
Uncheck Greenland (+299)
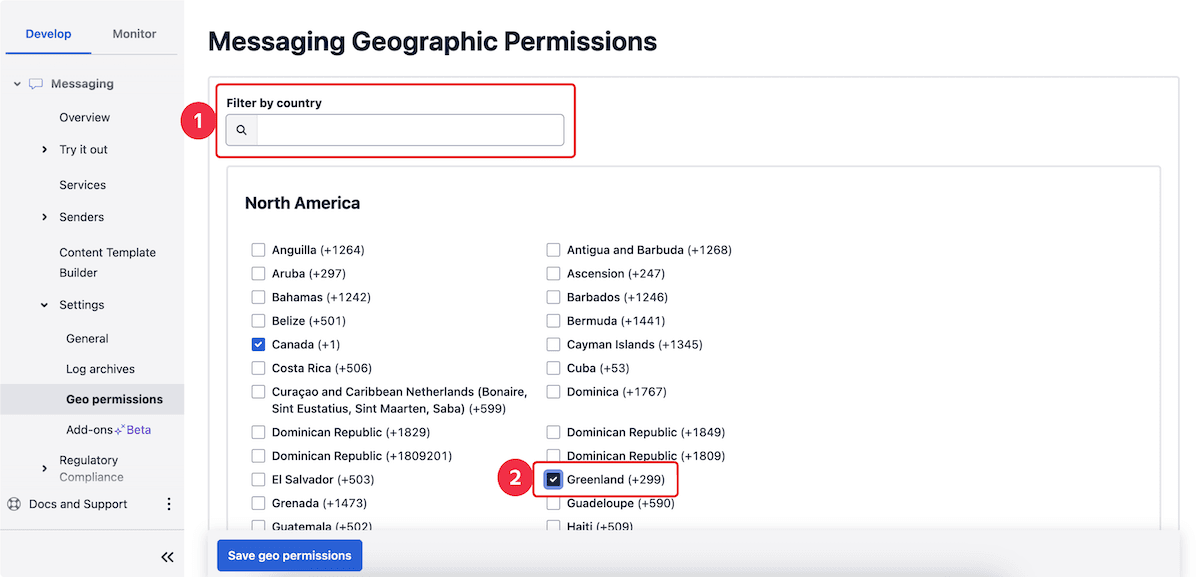553,478
